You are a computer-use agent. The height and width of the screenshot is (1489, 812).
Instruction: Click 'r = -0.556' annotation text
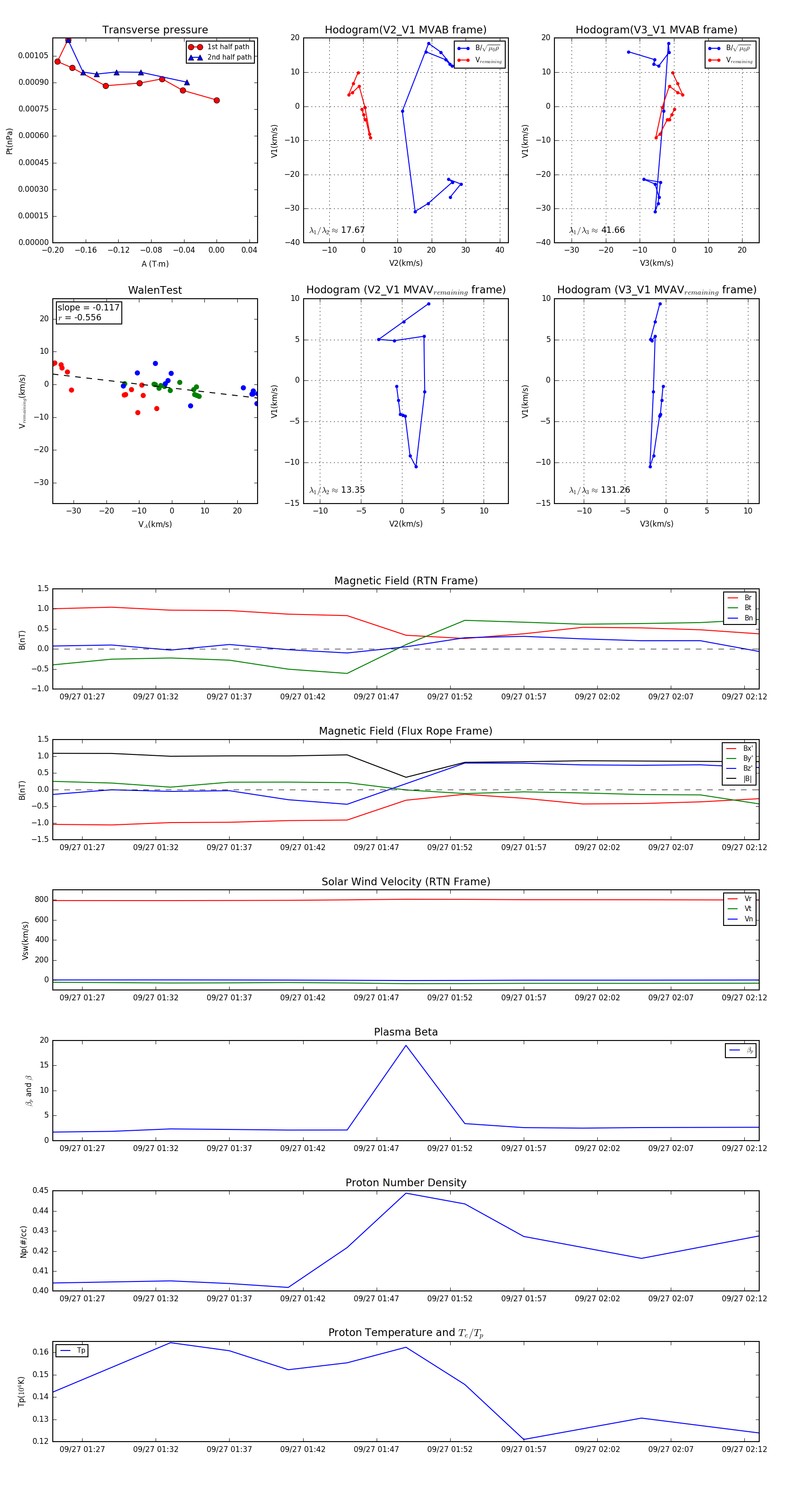click(80, 317)
